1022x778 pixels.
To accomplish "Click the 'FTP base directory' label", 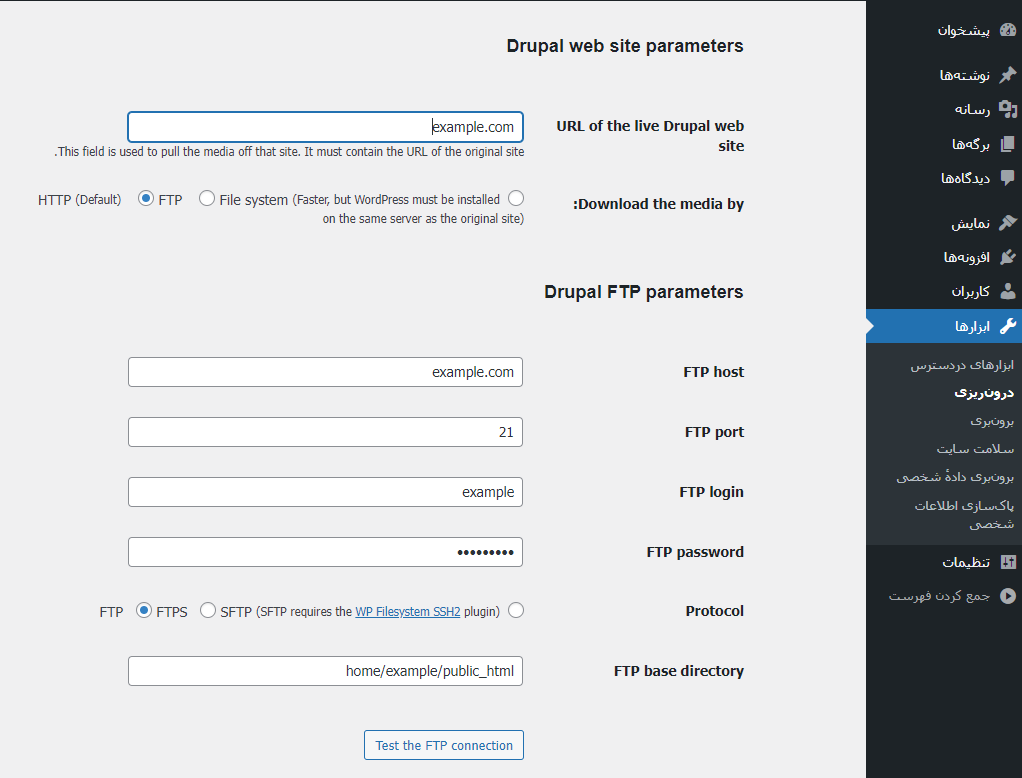I will click(679, 671).
